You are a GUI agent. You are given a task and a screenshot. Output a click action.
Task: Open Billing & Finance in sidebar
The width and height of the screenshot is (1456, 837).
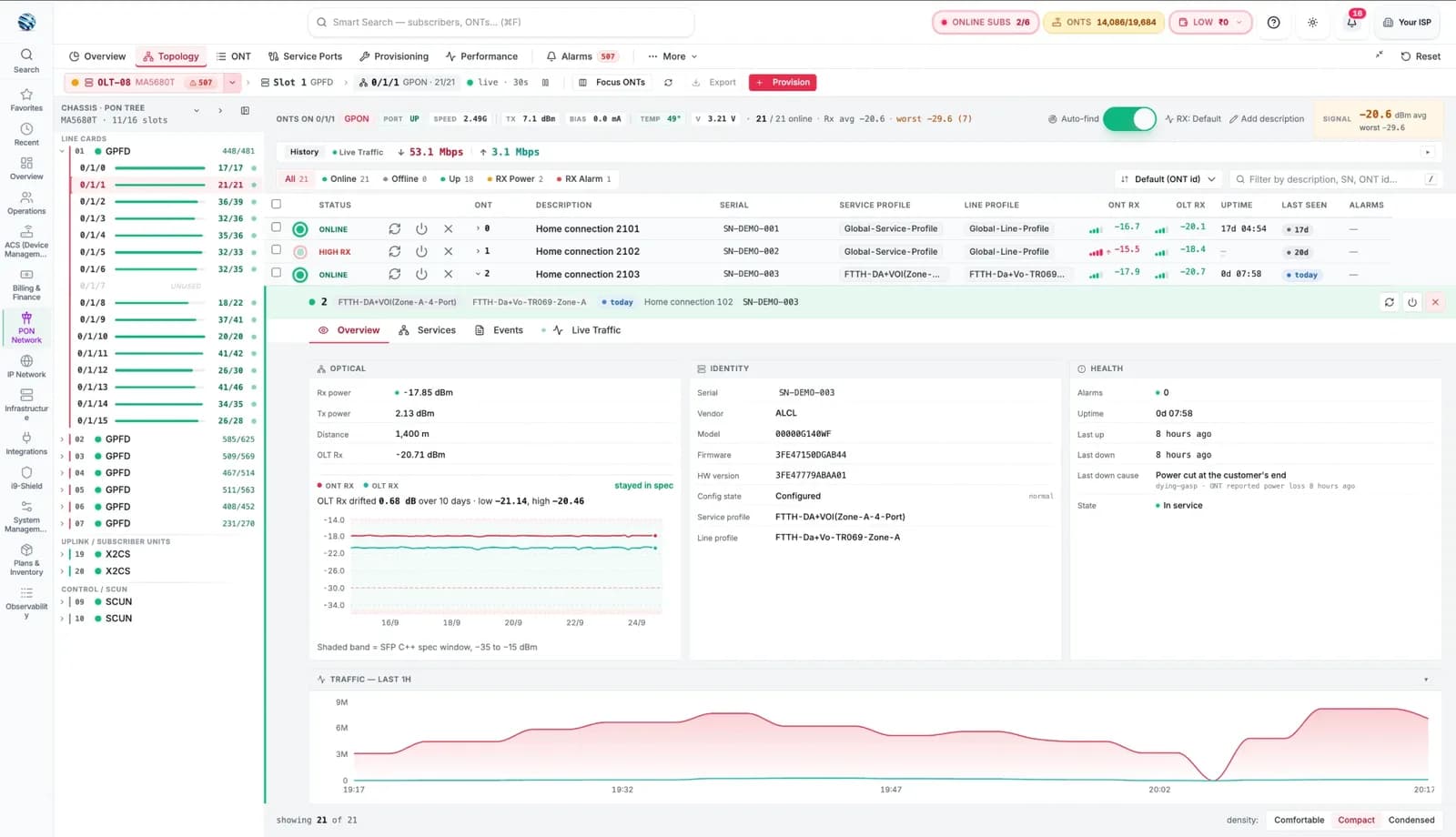26,284
